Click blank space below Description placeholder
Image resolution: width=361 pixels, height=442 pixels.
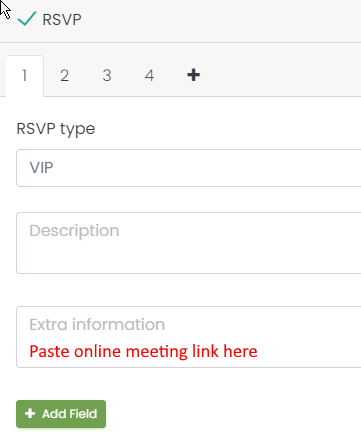click(189, 258)
